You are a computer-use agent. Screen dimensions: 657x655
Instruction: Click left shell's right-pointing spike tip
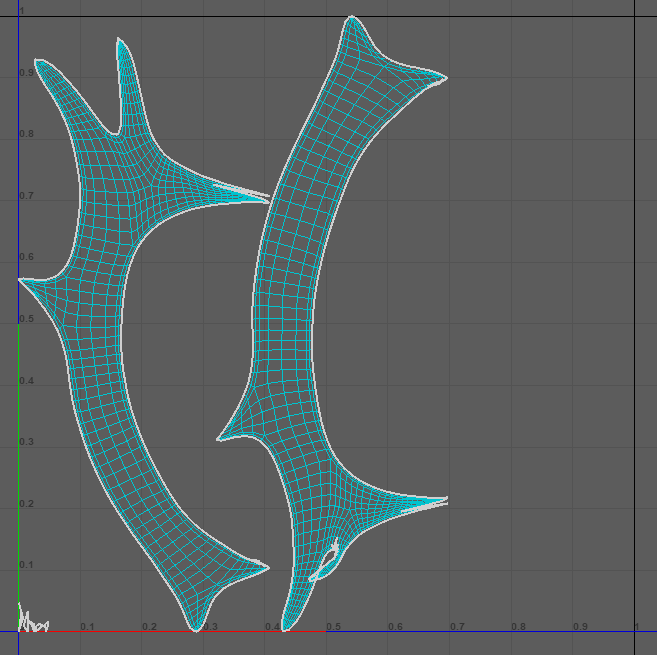click(268, 197)
